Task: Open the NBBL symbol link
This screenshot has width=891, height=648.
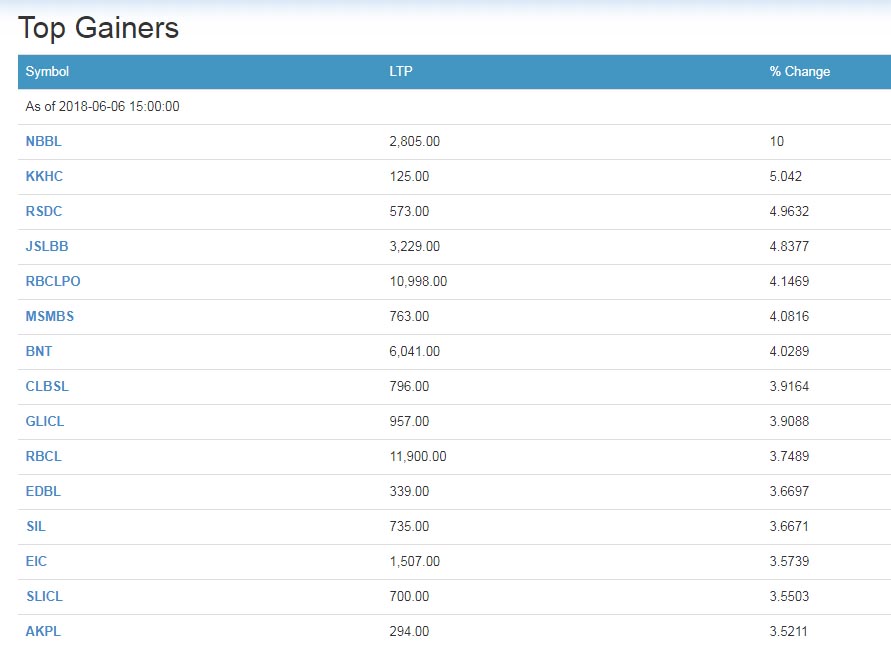Action: pyautogui.click(x=43, y=142)
